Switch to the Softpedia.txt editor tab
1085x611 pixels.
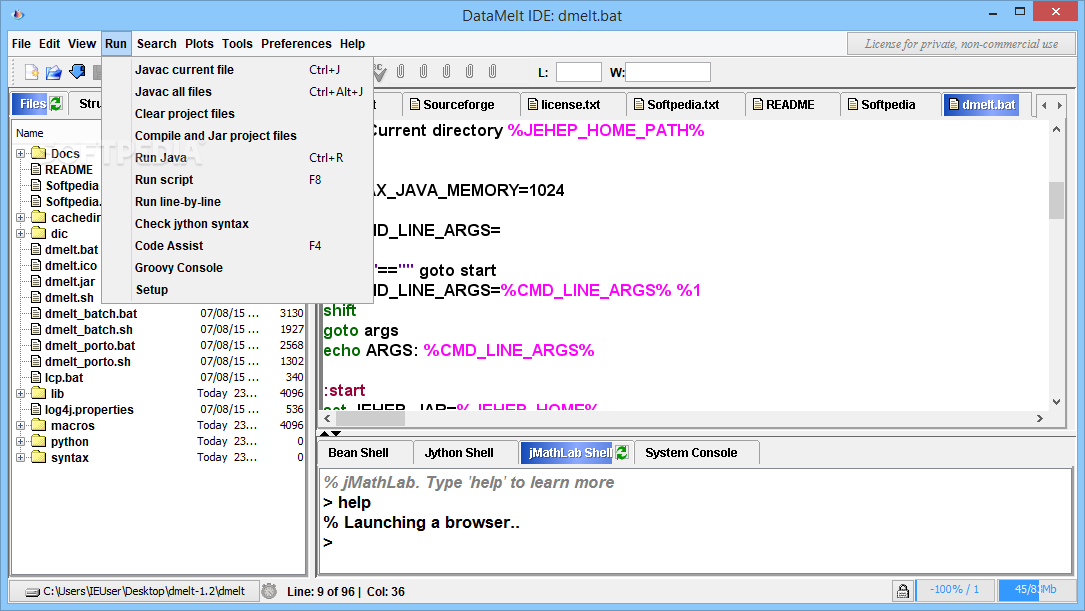click(684, 104)
